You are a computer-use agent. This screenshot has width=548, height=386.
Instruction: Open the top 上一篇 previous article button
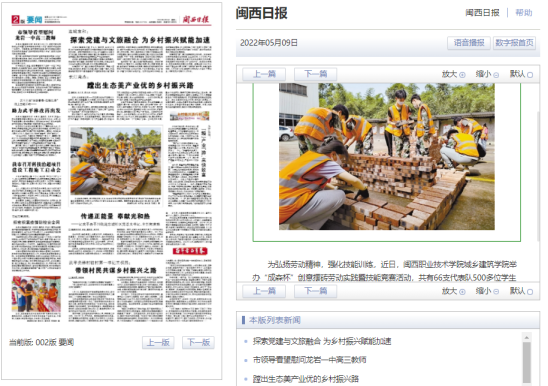[264, 74]
